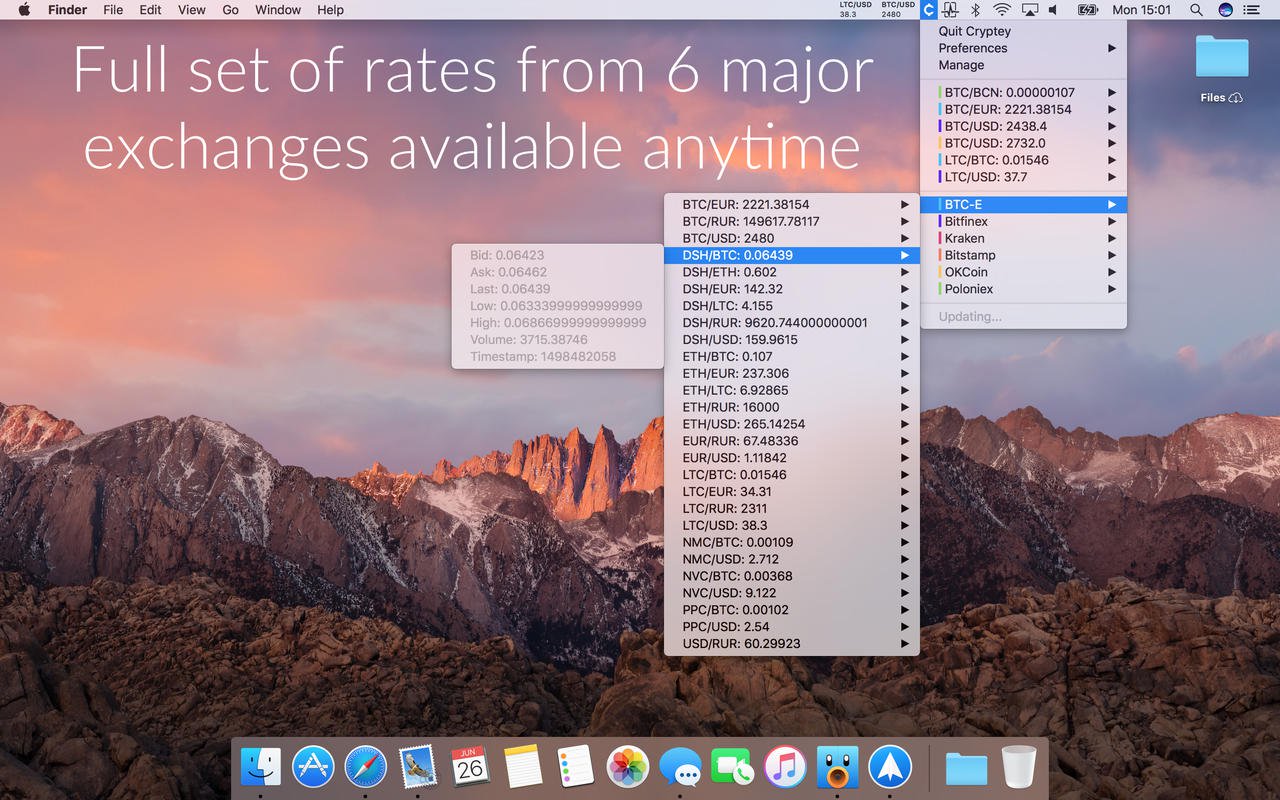Open the Files folder on desktop
Screen dimensions: 1280x800
tap(1222, 58)
